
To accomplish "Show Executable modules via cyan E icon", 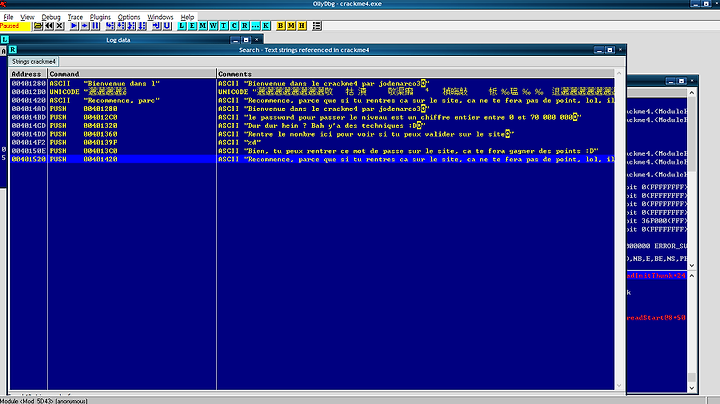I will (x=192, y=26).
